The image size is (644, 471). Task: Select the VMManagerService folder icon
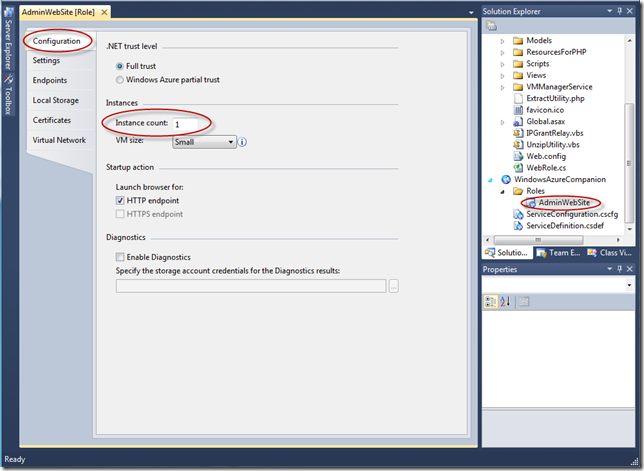point(518,87)
